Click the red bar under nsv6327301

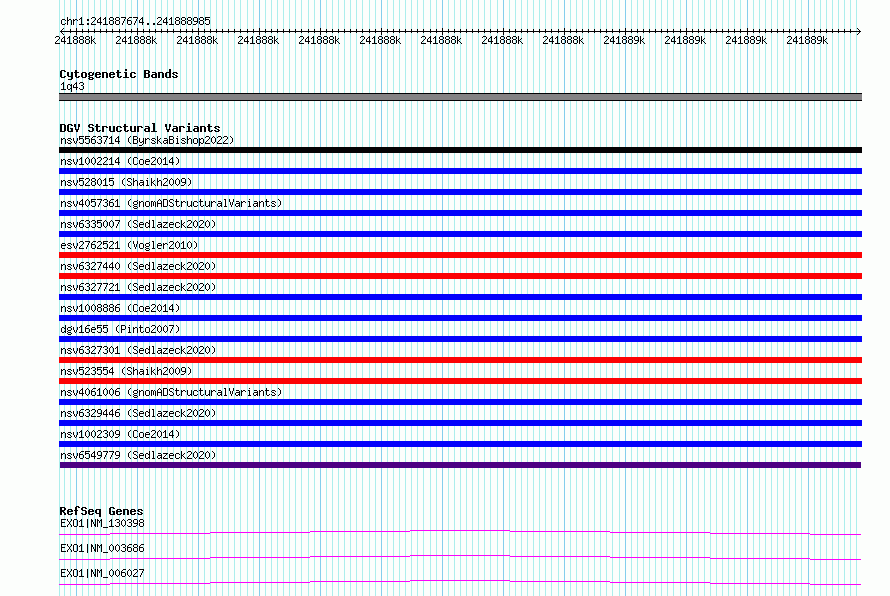[x=460, y=360]
